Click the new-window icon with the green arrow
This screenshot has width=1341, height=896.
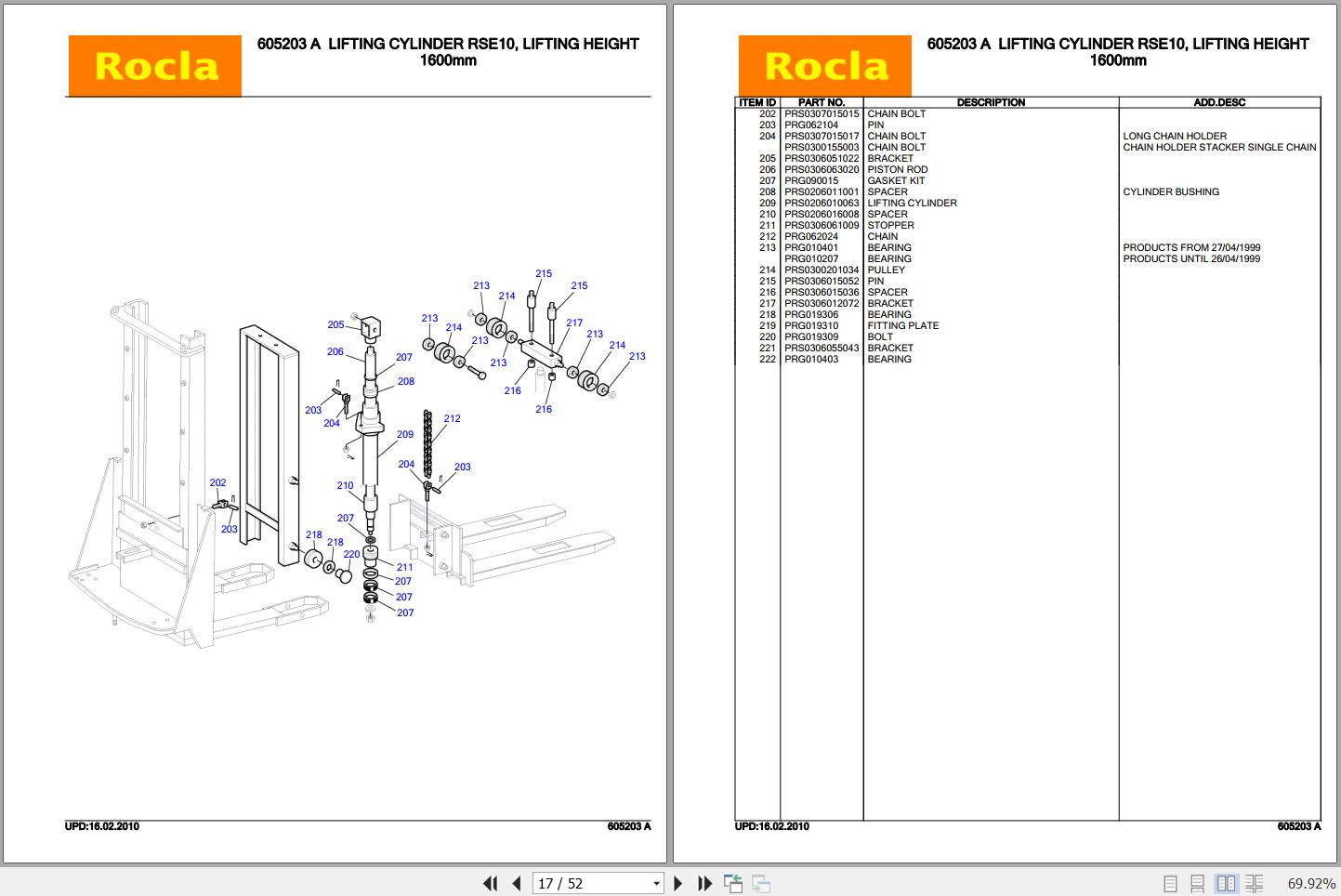point(734,883)
